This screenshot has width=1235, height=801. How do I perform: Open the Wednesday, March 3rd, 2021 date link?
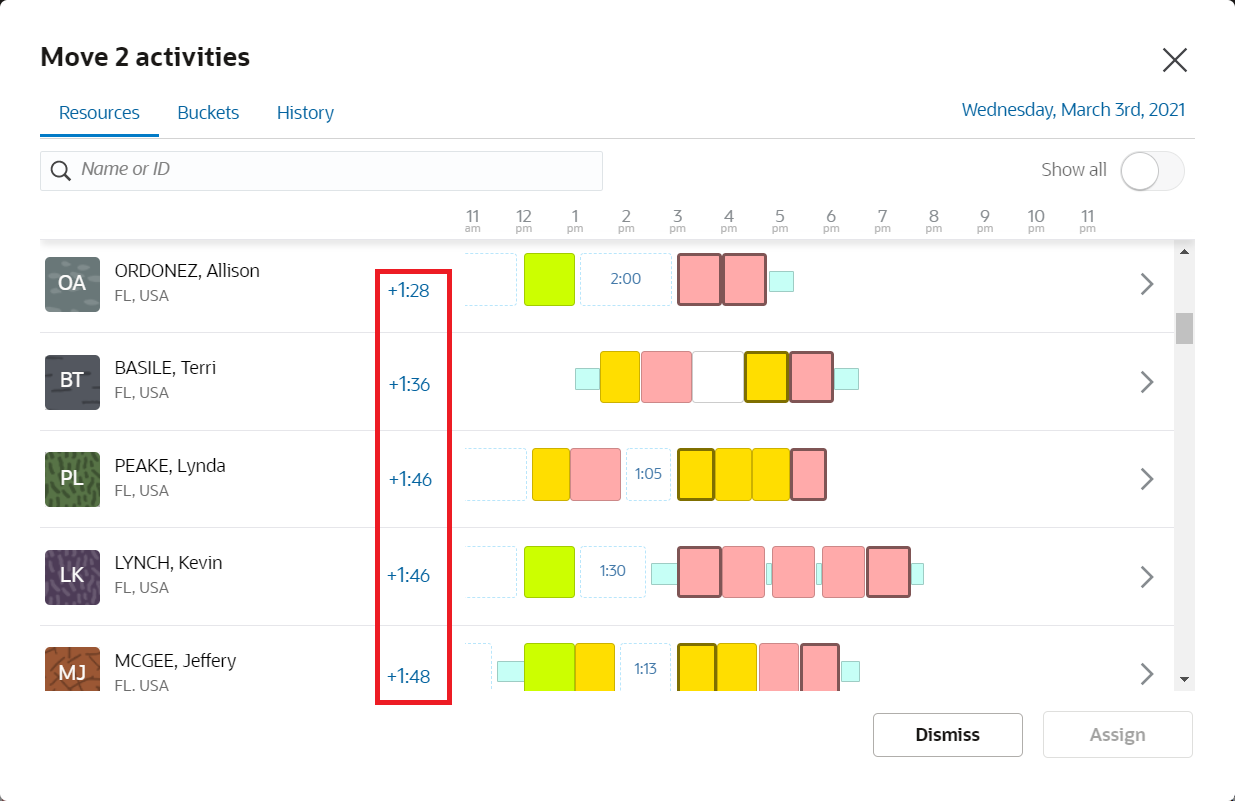tap(1073, 109)
